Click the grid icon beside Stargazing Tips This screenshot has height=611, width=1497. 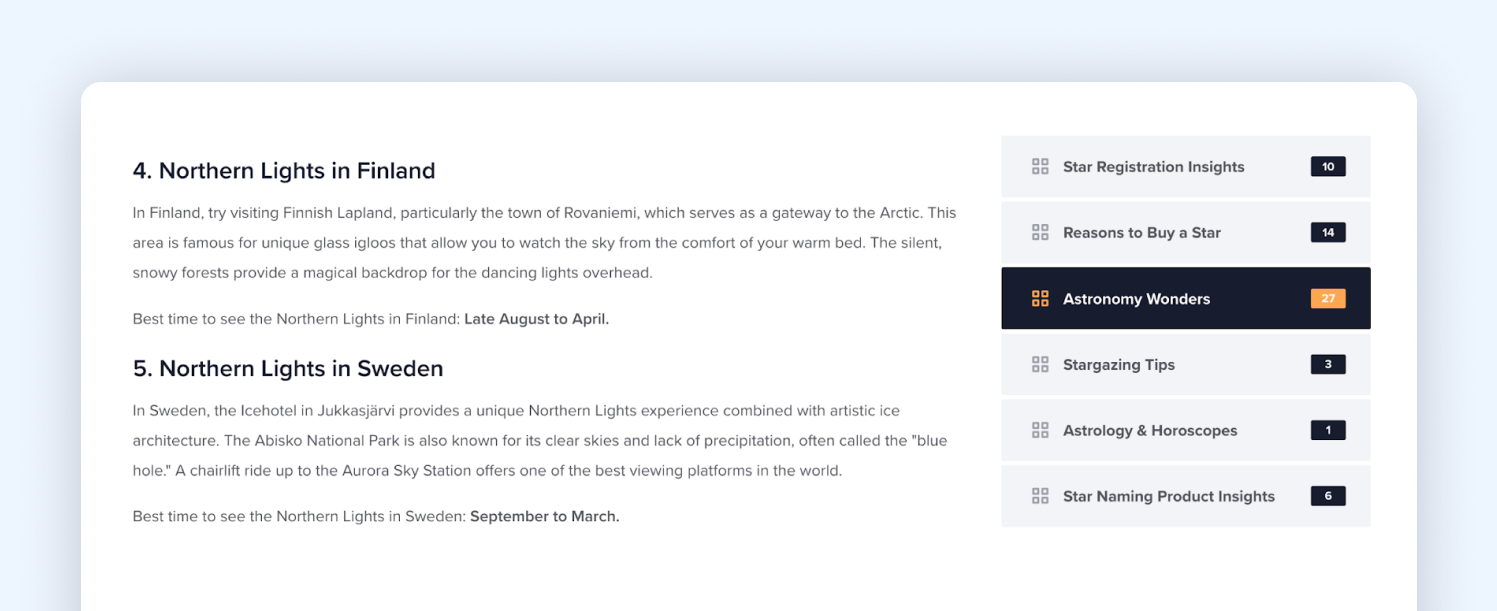(1040, 364)
